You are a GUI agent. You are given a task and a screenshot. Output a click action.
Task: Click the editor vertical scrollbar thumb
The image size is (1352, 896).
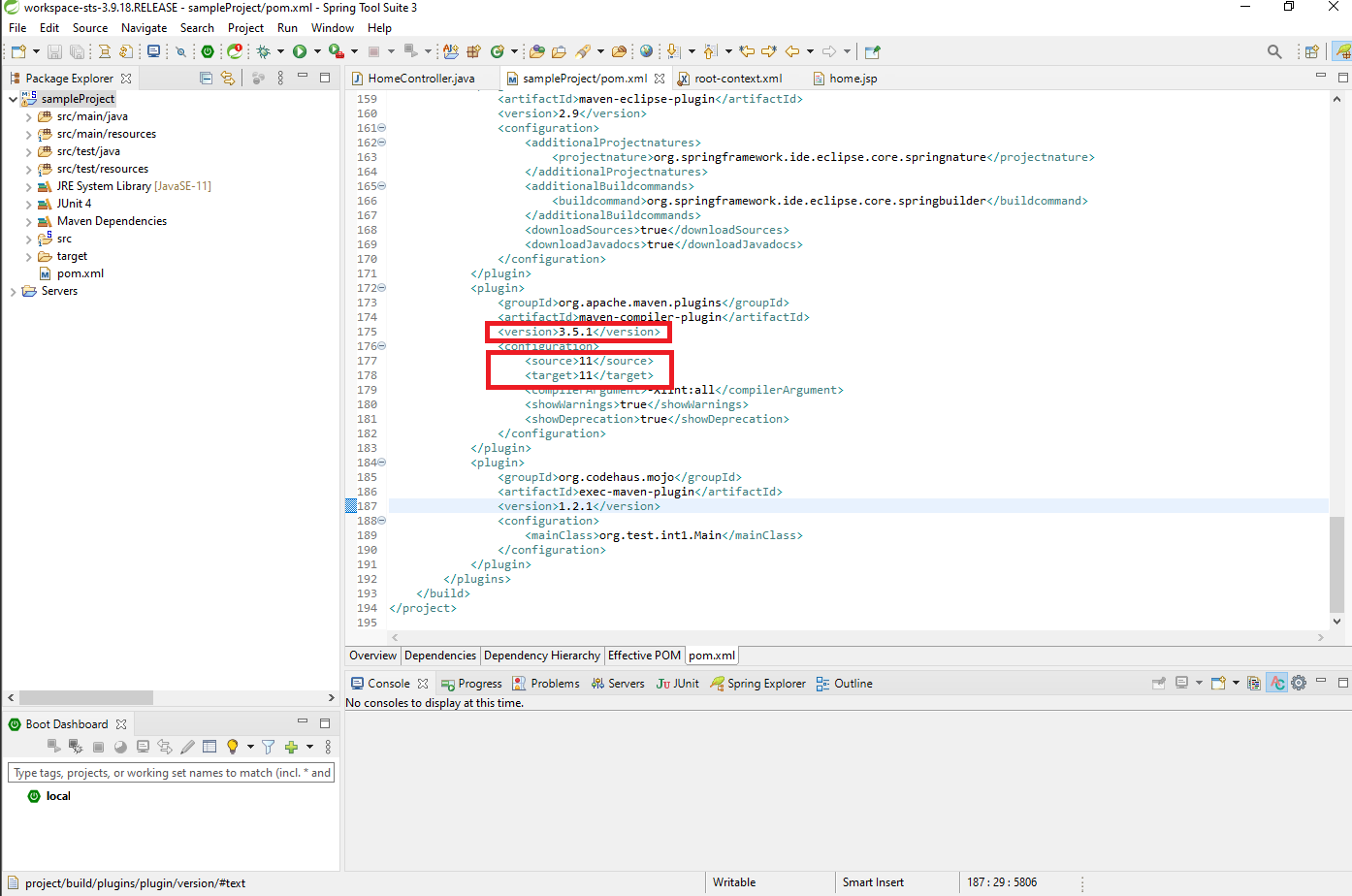[x=1336, y=565]
